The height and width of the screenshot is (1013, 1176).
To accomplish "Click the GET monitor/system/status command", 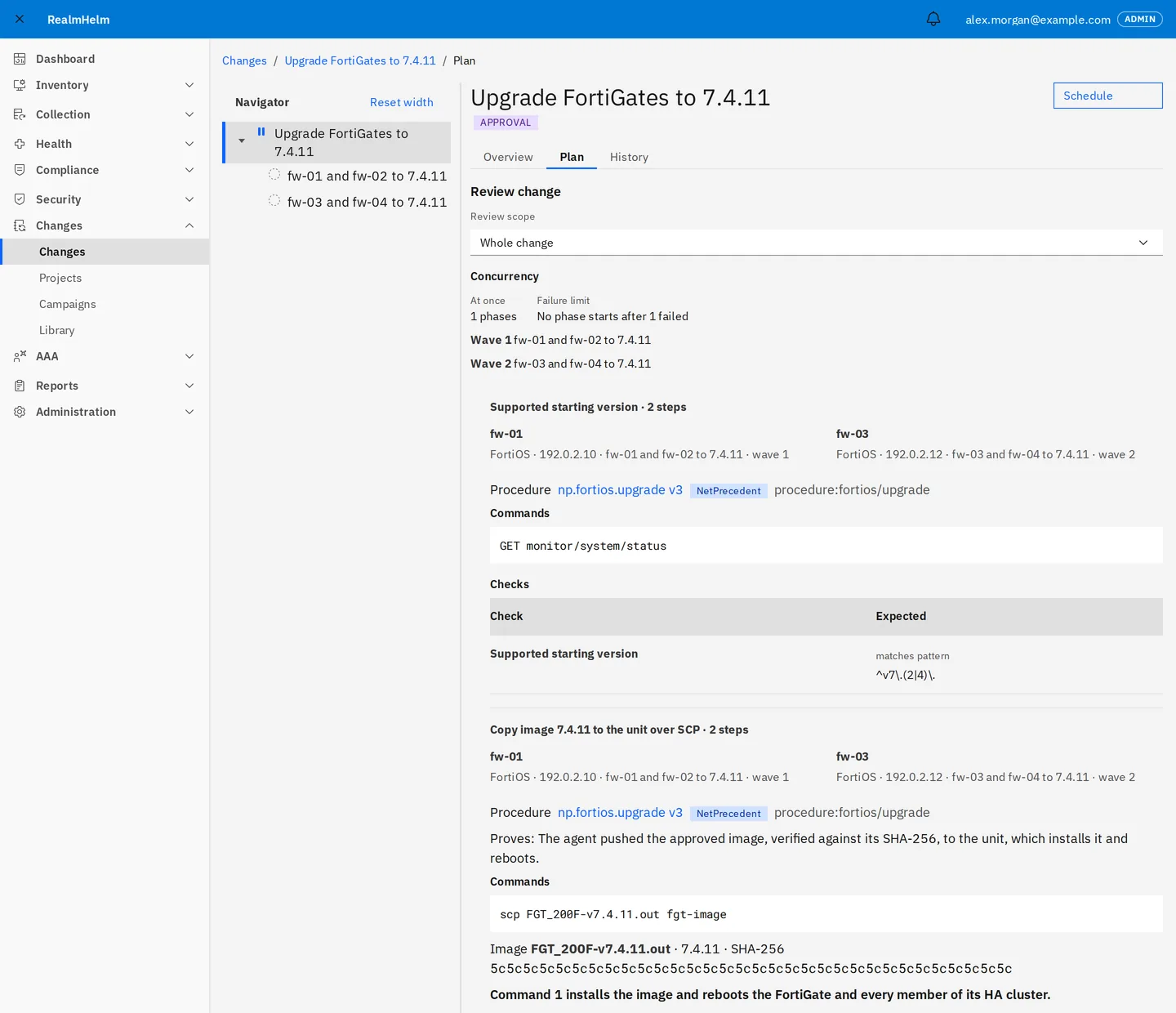I will coord(826,545).
